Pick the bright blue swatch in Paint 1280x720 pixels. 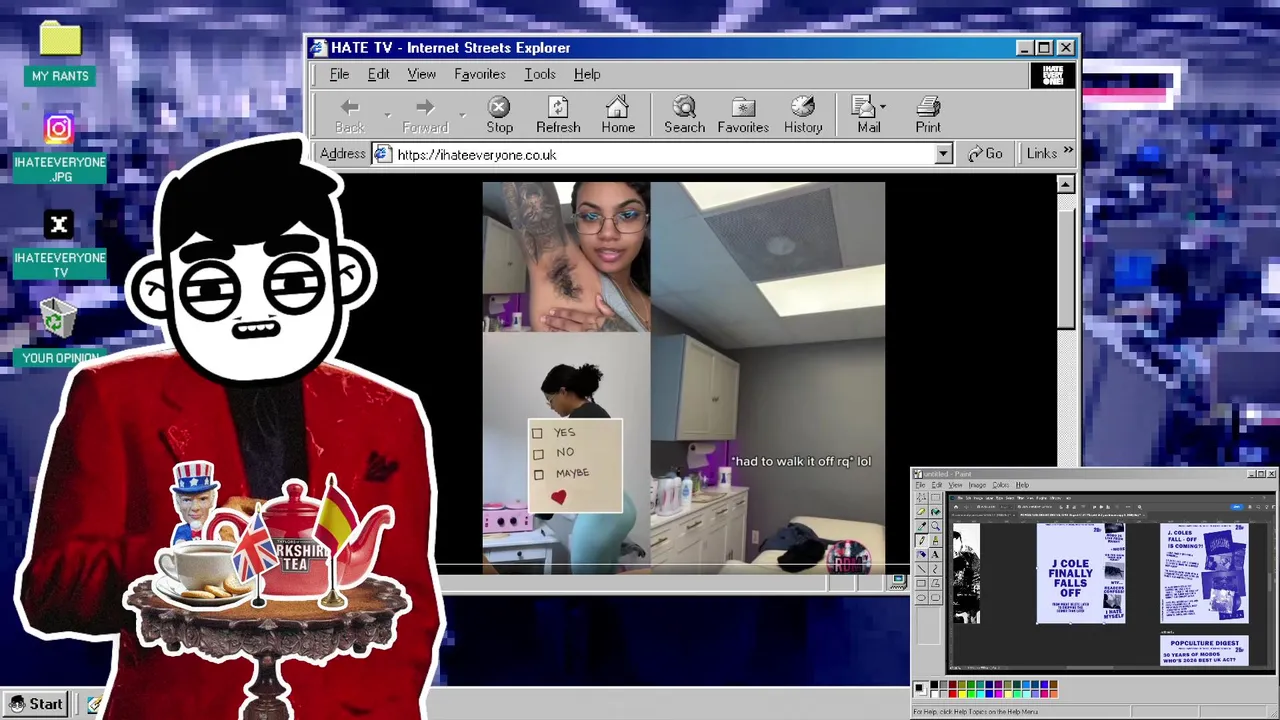pyautogui.click(x=989, y=693)
